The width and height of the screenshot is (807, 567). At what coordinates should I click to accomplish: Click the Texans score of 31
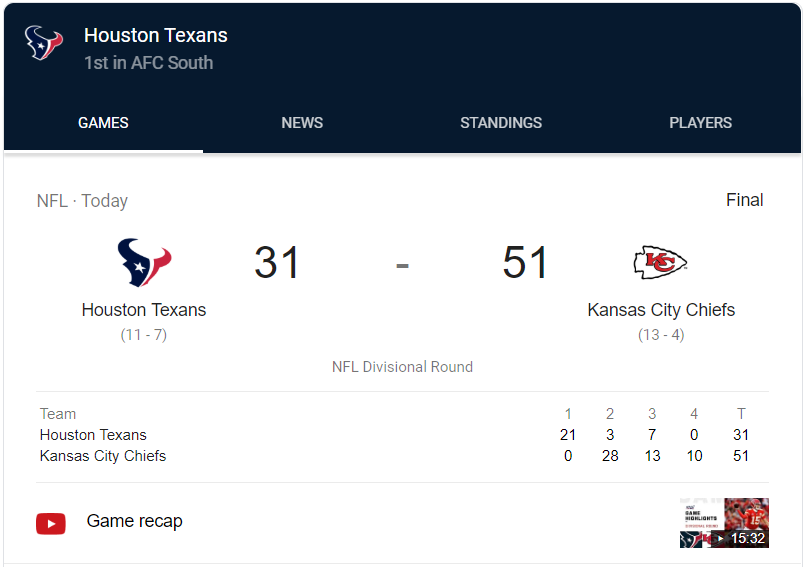coord(277,263)
